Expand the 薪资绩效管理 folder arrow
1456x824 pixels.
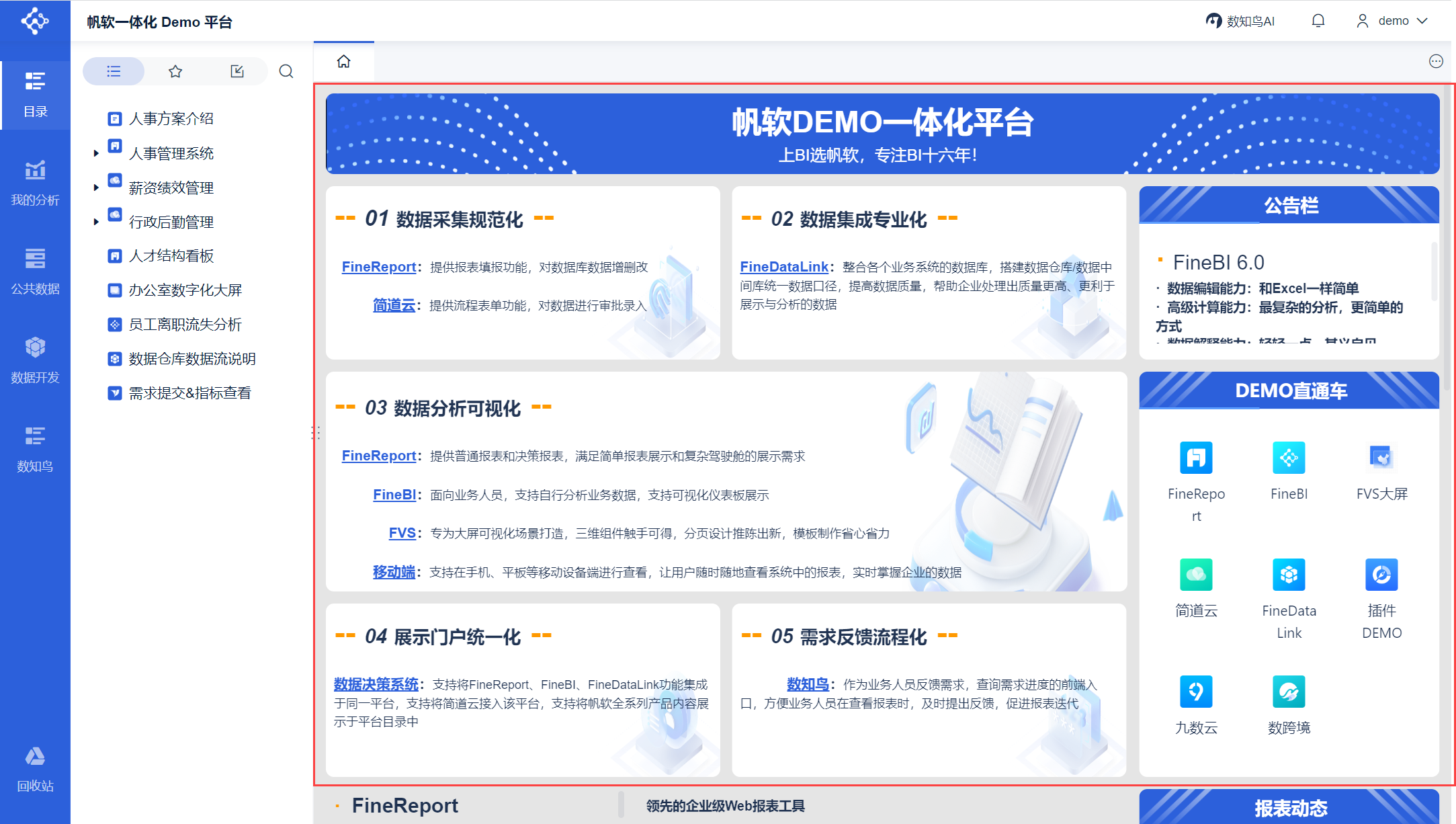[96, 188]
